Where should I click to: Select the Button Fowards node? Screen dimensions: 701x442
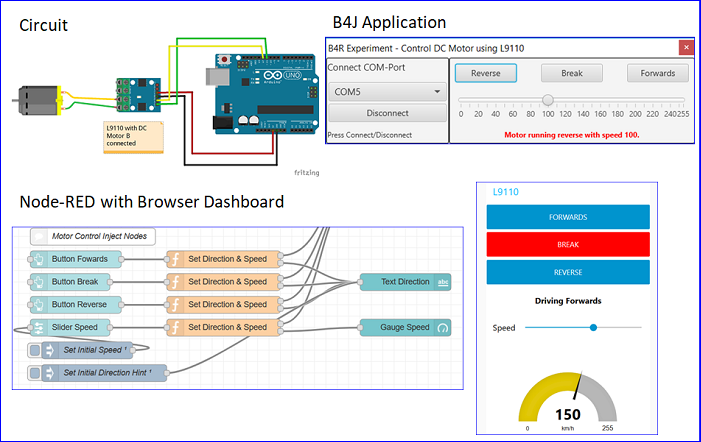pos(76,259)
